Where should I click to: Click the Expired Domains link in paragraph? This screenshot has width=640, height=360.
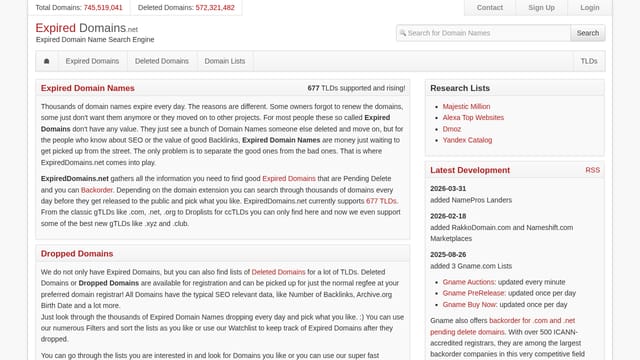[x=289, y=179]
